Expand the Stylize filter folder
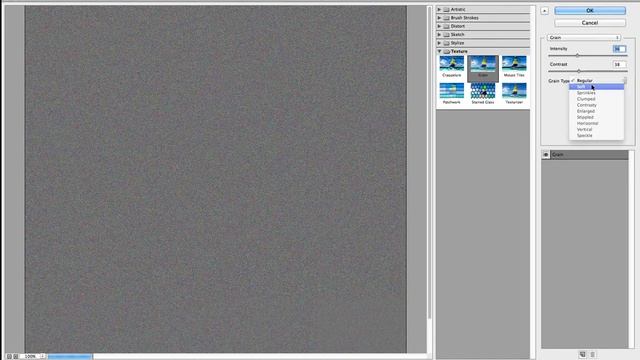The width and height of the screenshot is (640, 360). click(439, 43)
